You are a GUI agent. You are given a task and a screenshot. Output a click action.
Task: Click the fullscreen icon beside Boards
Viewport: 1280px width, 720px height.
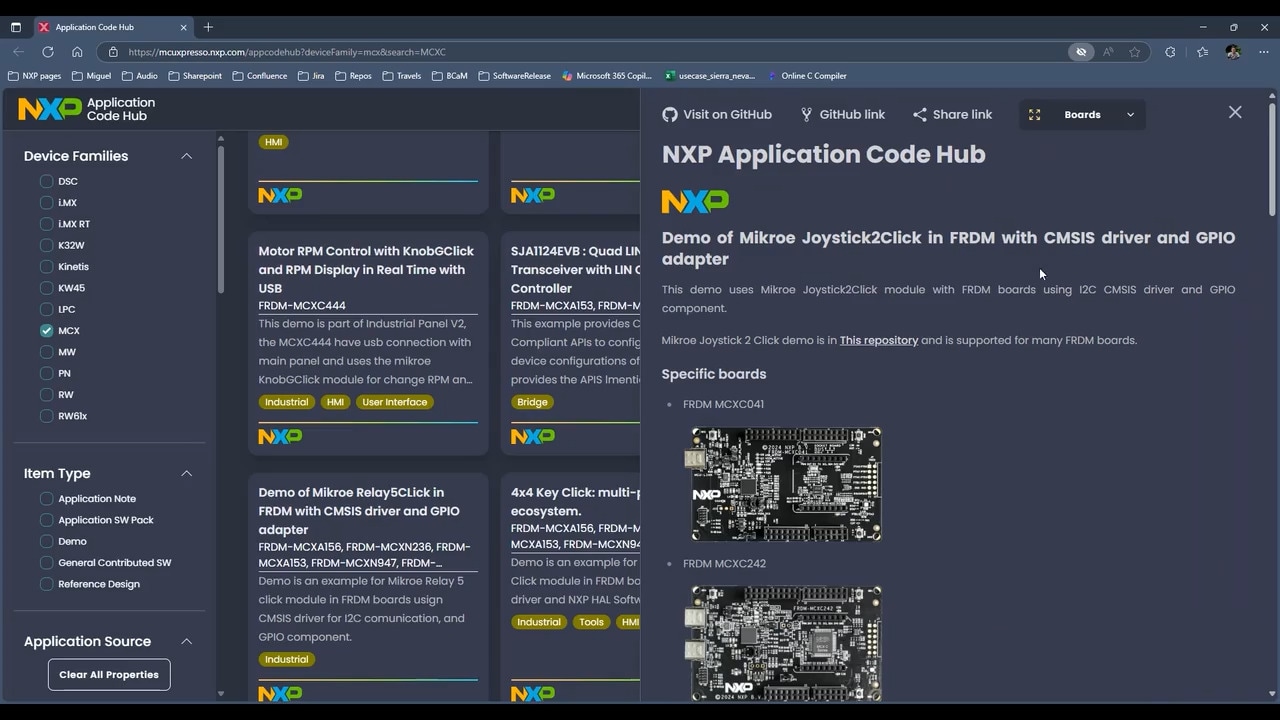(x=1035, y=115)
